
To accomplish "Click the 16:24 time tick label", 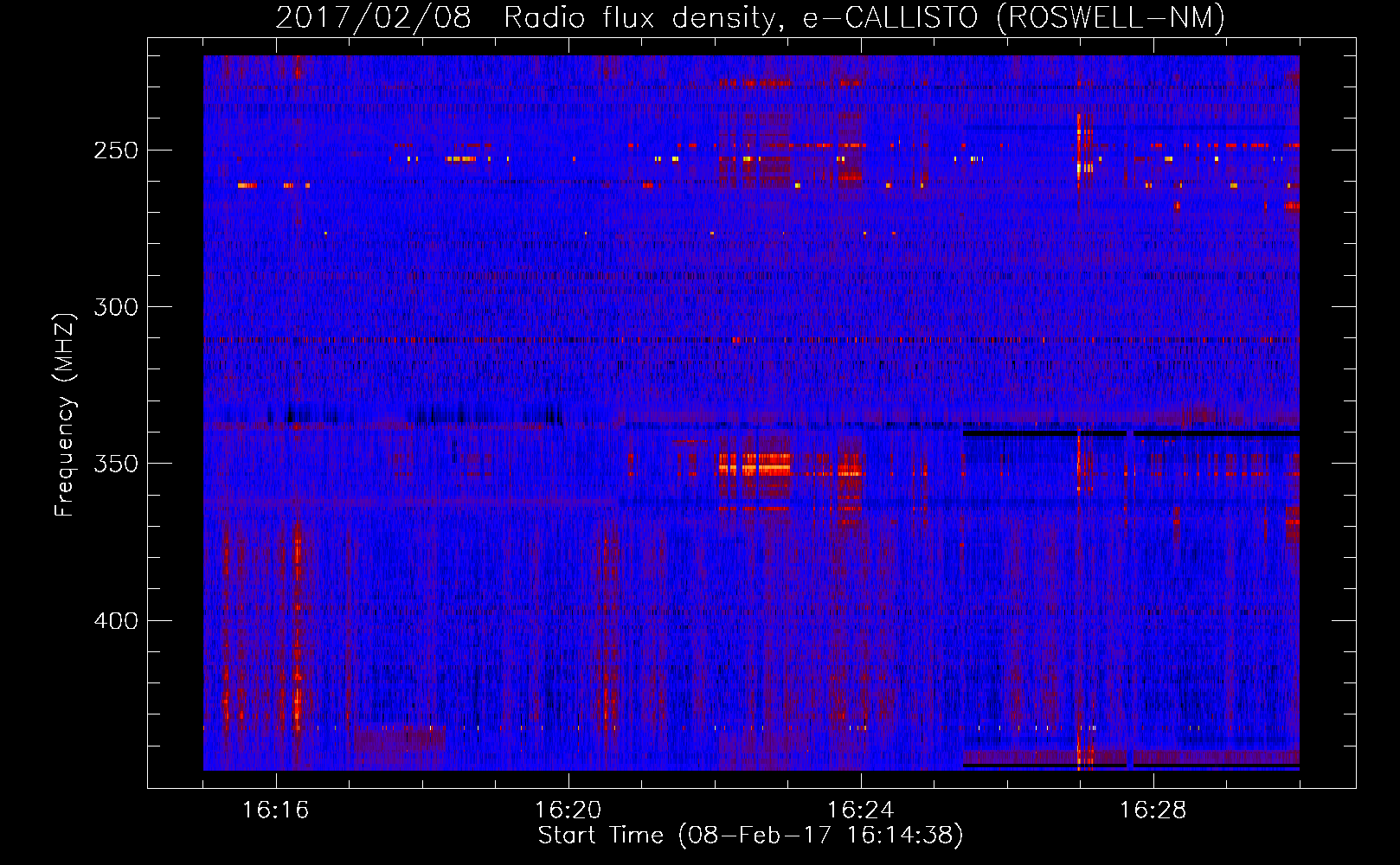I will (861, 811).
